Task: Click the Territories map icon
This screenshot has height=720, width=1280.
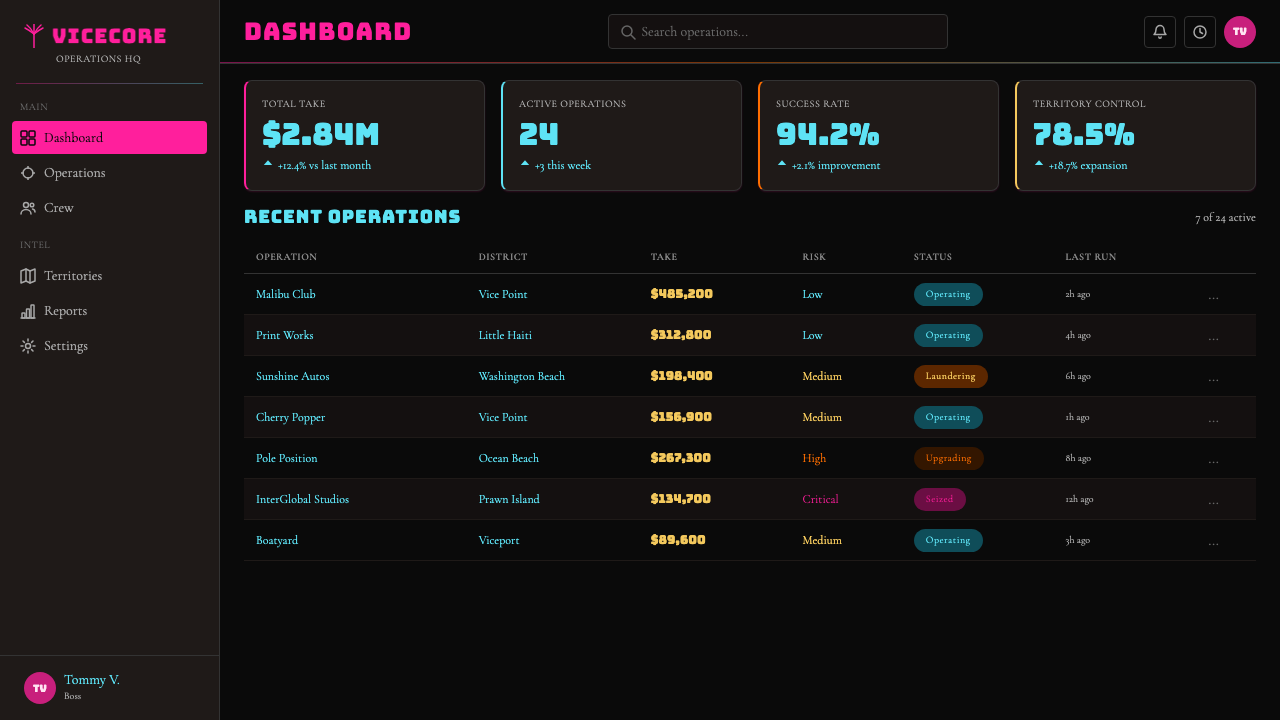Action: click(x=28, y=276)
